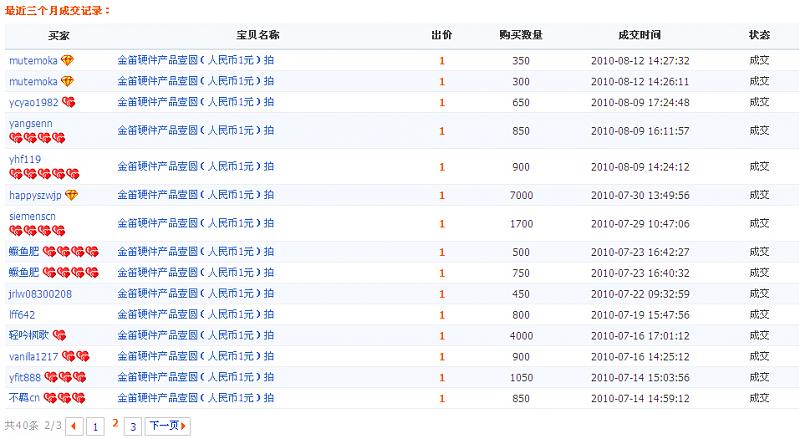800x439 pixels.
Task: Open buyer profile vanila1217
Action: [34, 357]
